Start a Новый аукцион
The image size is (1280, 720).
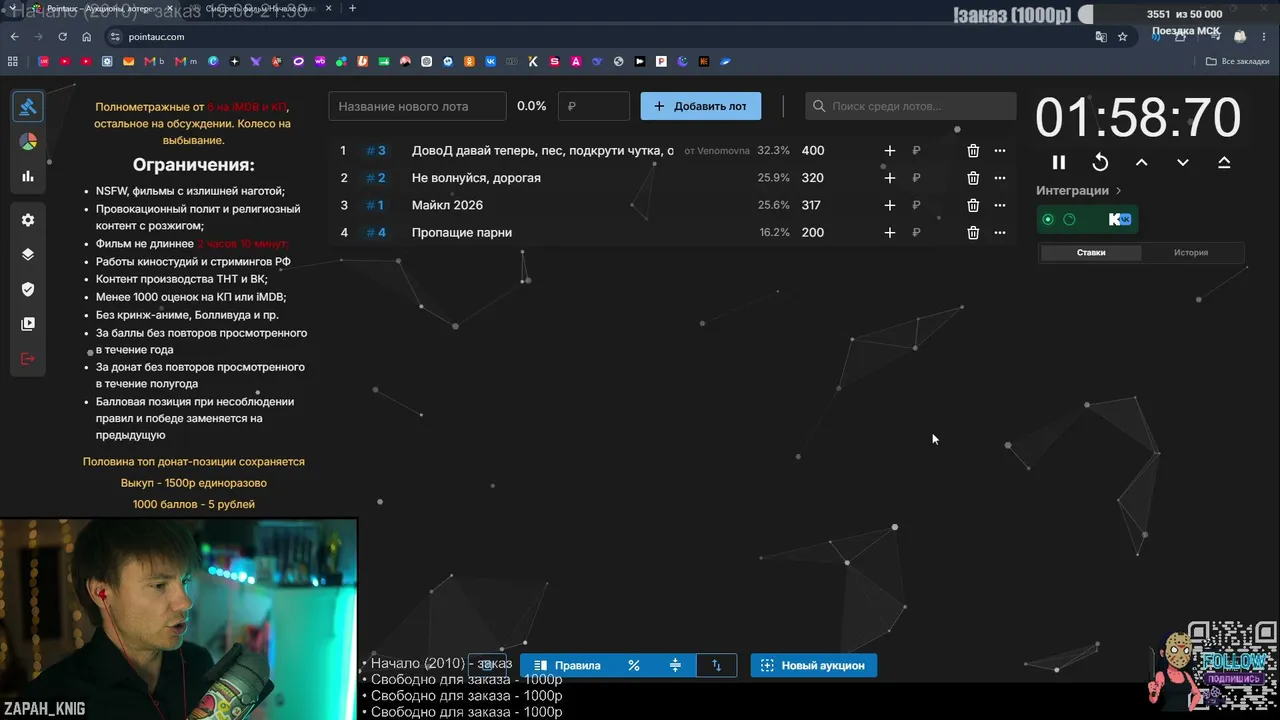(x=814, y=665)
